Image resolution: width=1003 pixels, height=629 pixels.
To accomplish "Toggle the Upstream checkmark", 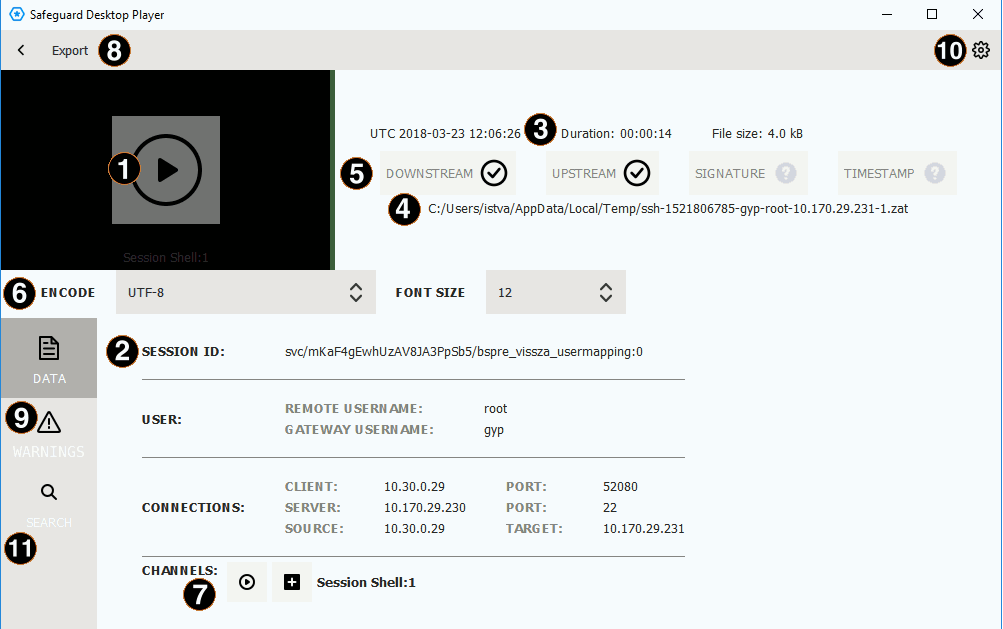I will pyautogui.click(x=637, y=173).
